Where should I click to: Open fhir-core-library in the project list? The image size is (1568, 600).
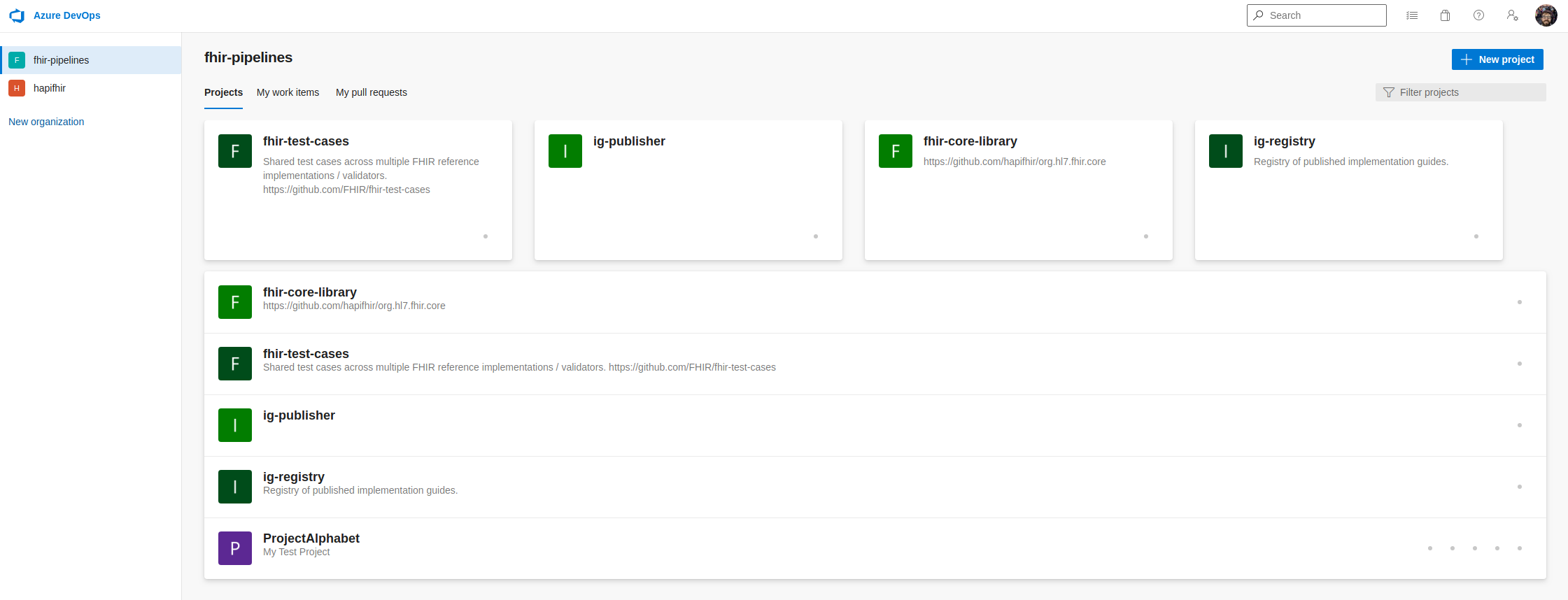pos(310,292)
